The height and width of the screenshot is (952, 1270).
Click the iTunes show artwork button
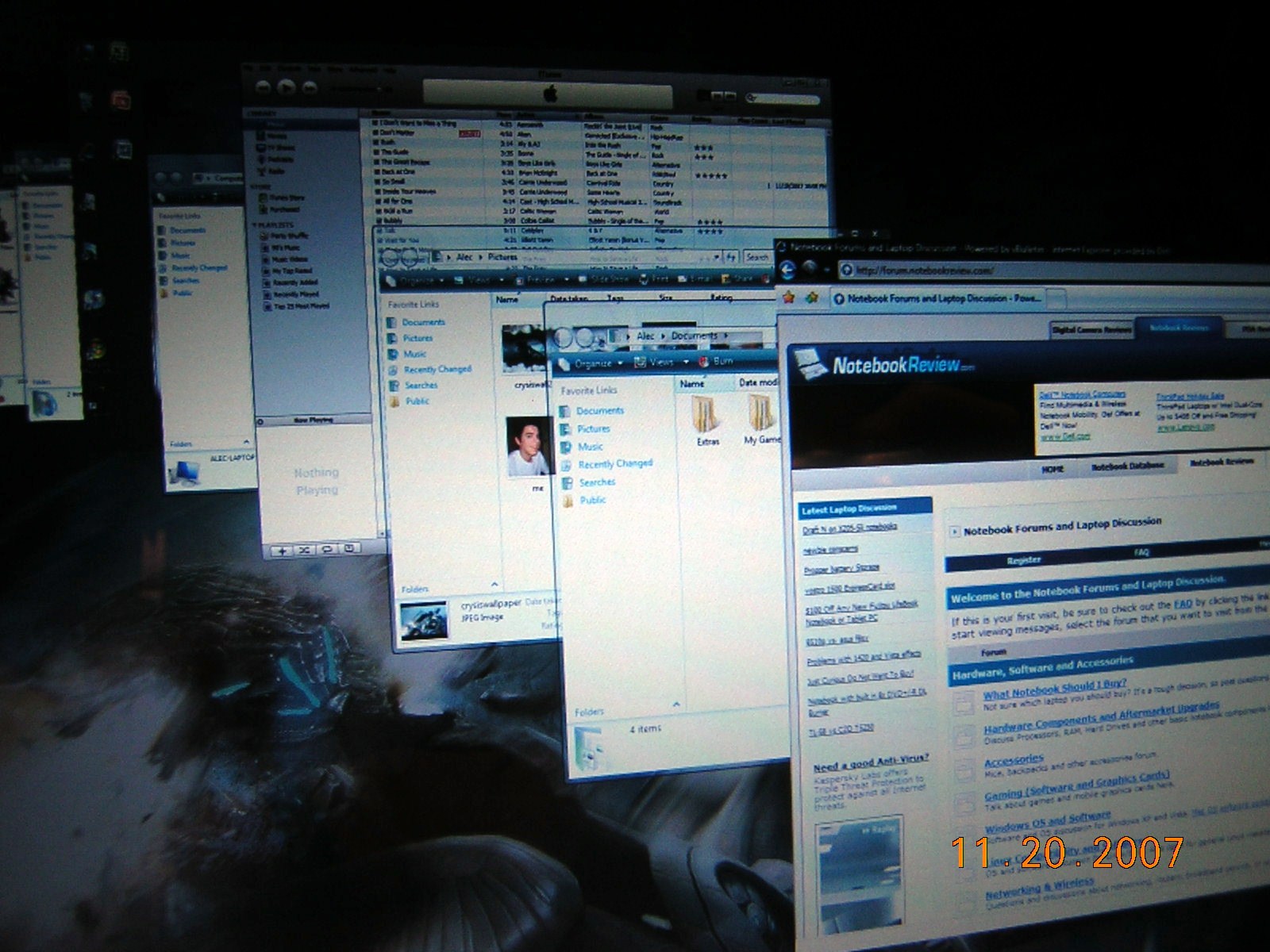pyautogui.click(x=350, y=548)
